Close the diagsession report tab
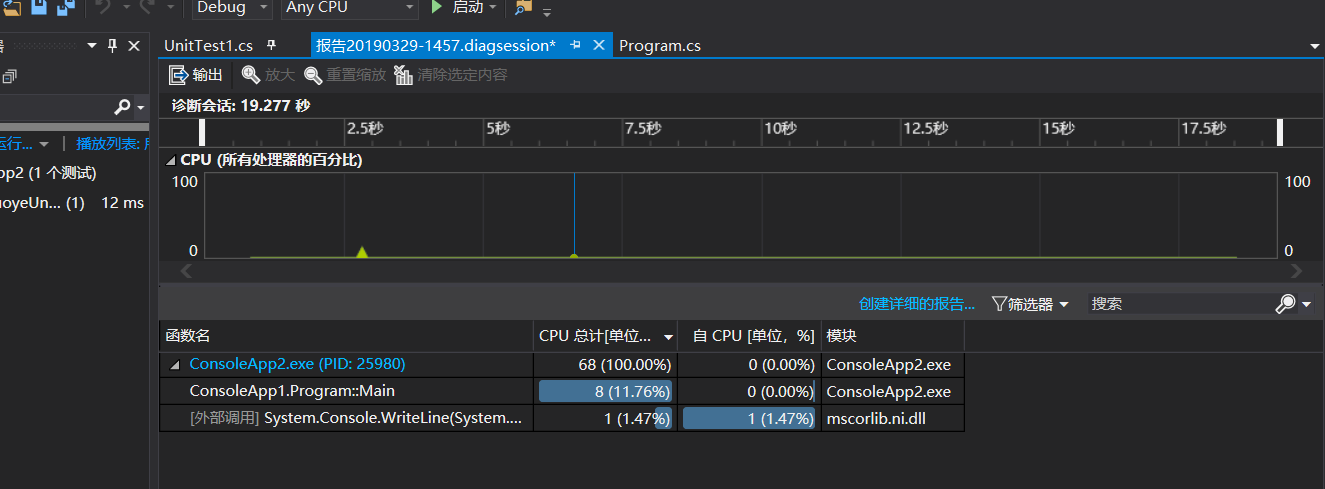The width and height of the screenshot is (1325, 489). (x=599, y=45)
